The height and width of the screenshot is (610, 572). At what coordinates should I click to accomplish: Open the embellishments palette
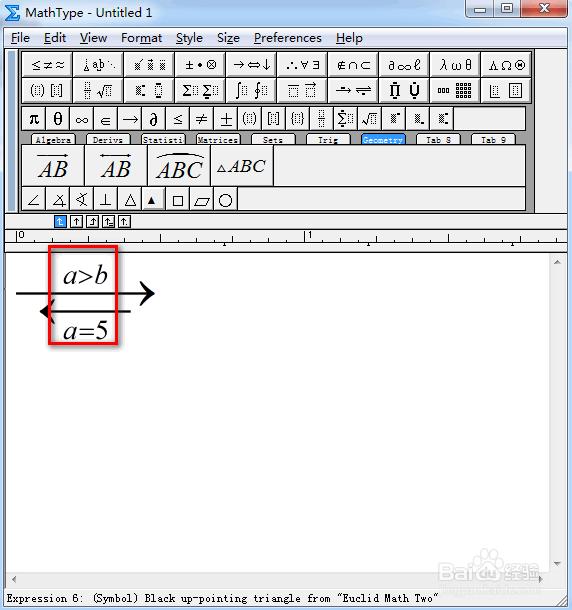coord(149,65)
